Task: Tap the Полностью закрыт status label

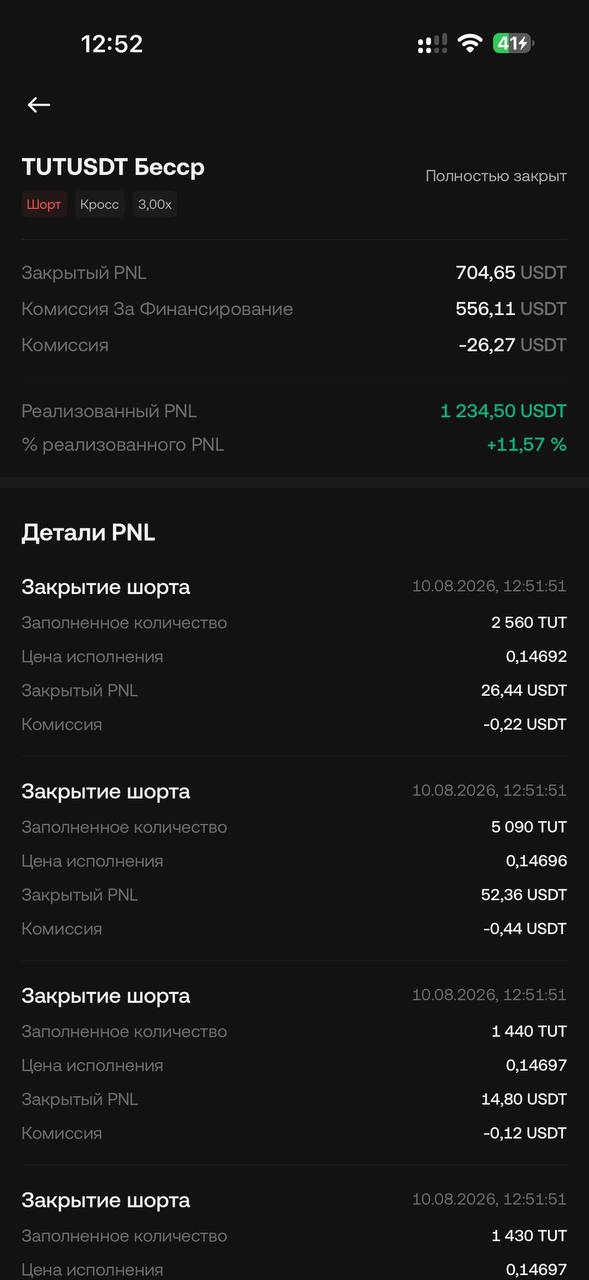Action: [x=496, y=176]
